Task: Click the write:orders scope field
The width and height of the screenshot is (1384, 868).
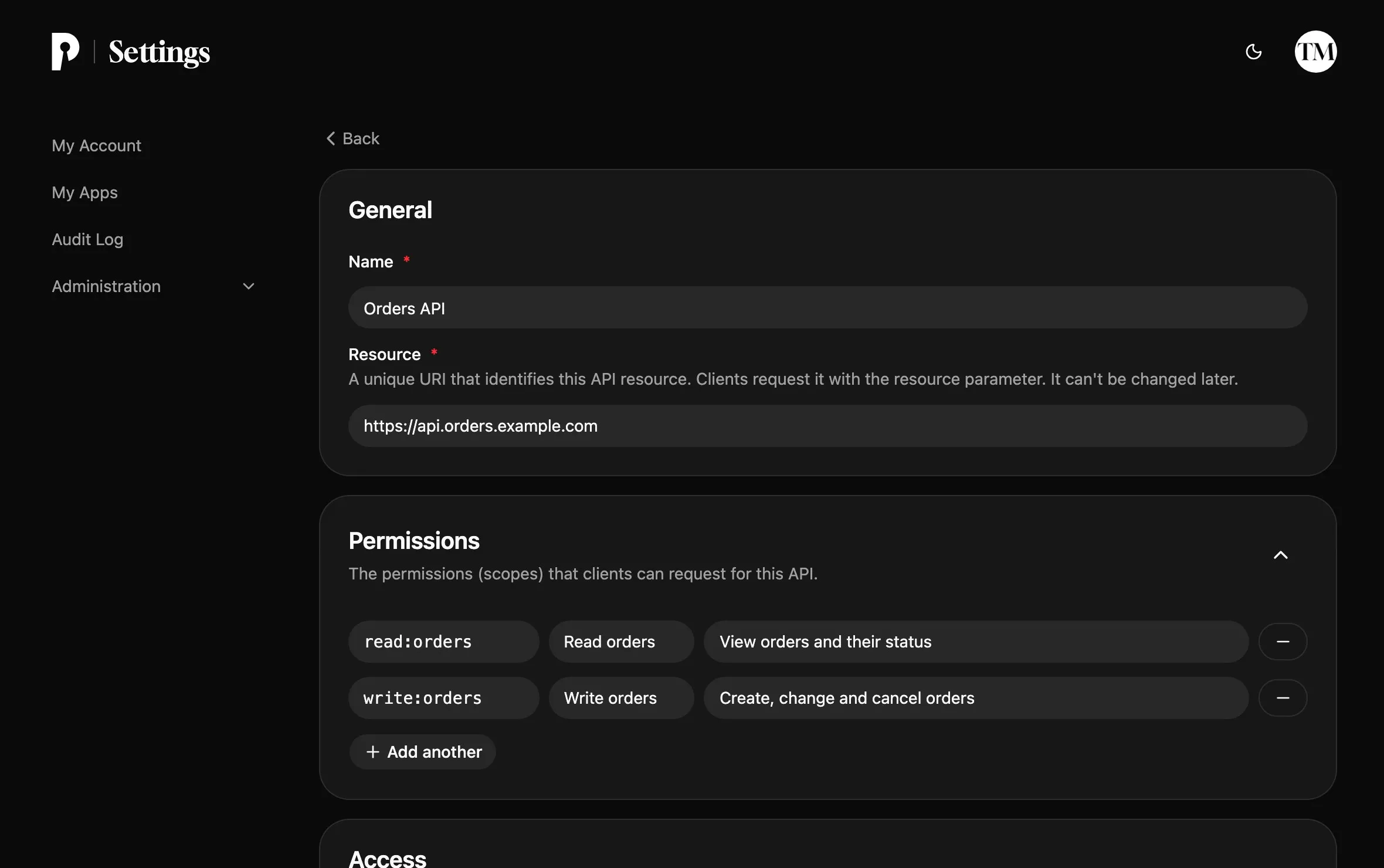Action: click(443, 698)
